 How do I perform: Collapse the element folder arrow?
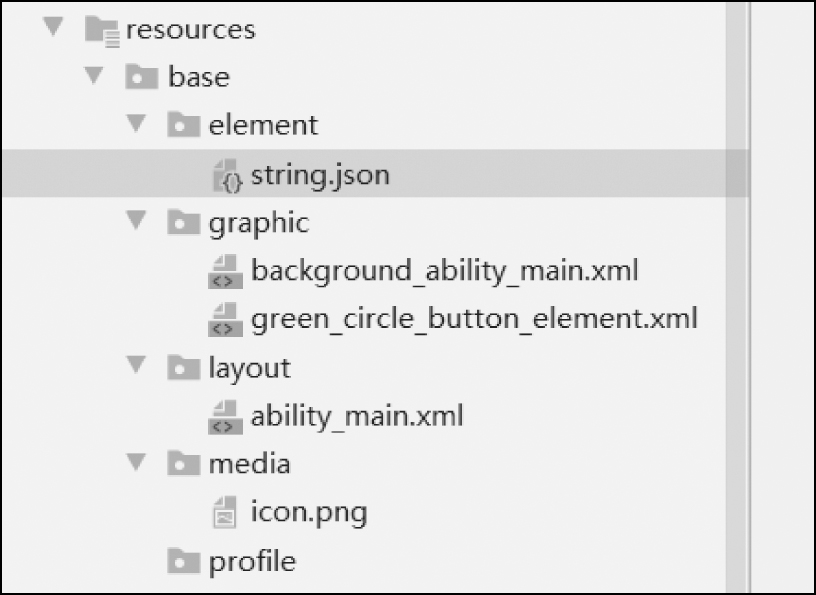(x=137, y=124)
